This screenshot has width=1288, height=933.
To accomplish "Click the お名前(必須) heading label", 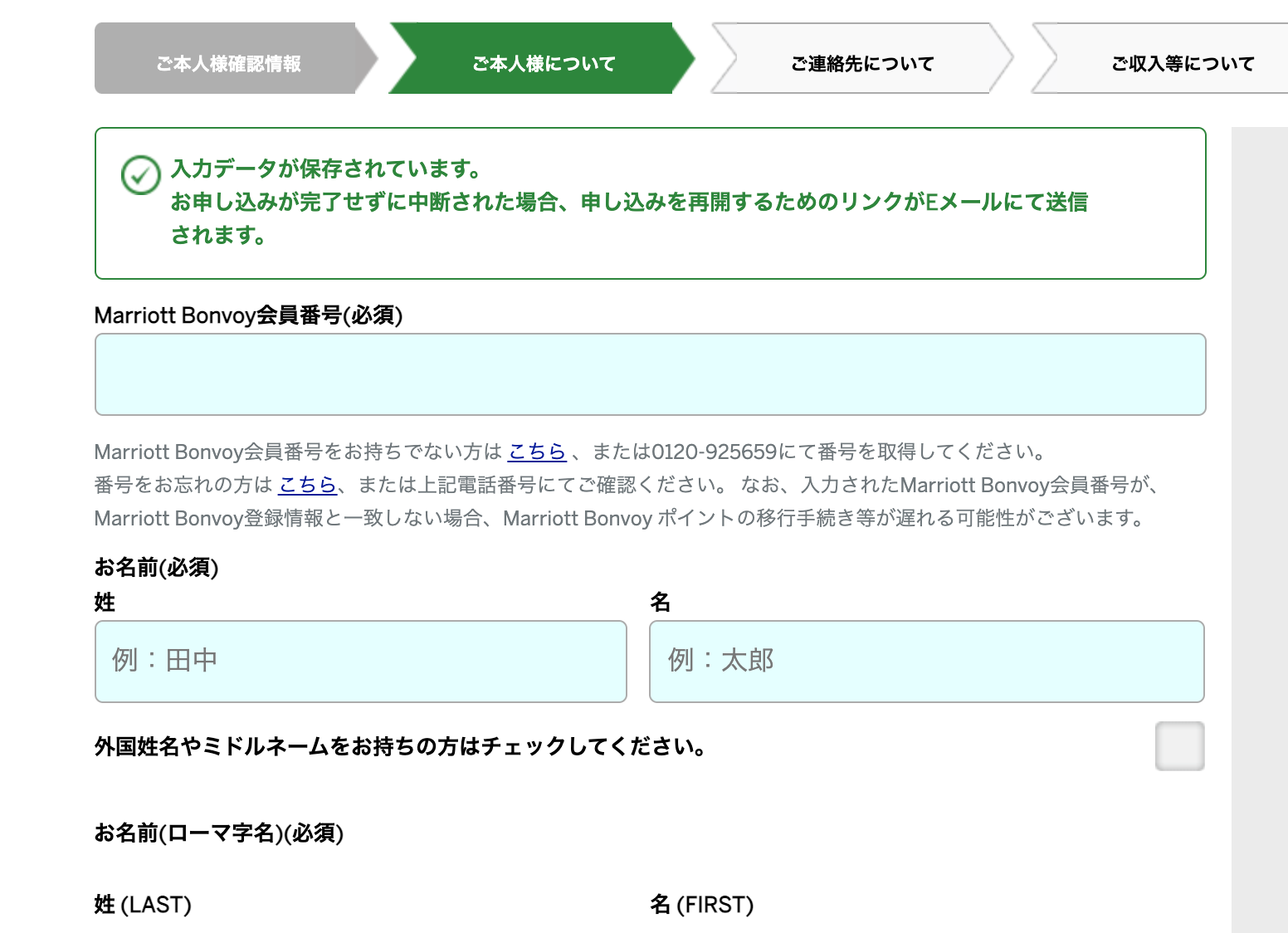I will [x=156, y=568].
